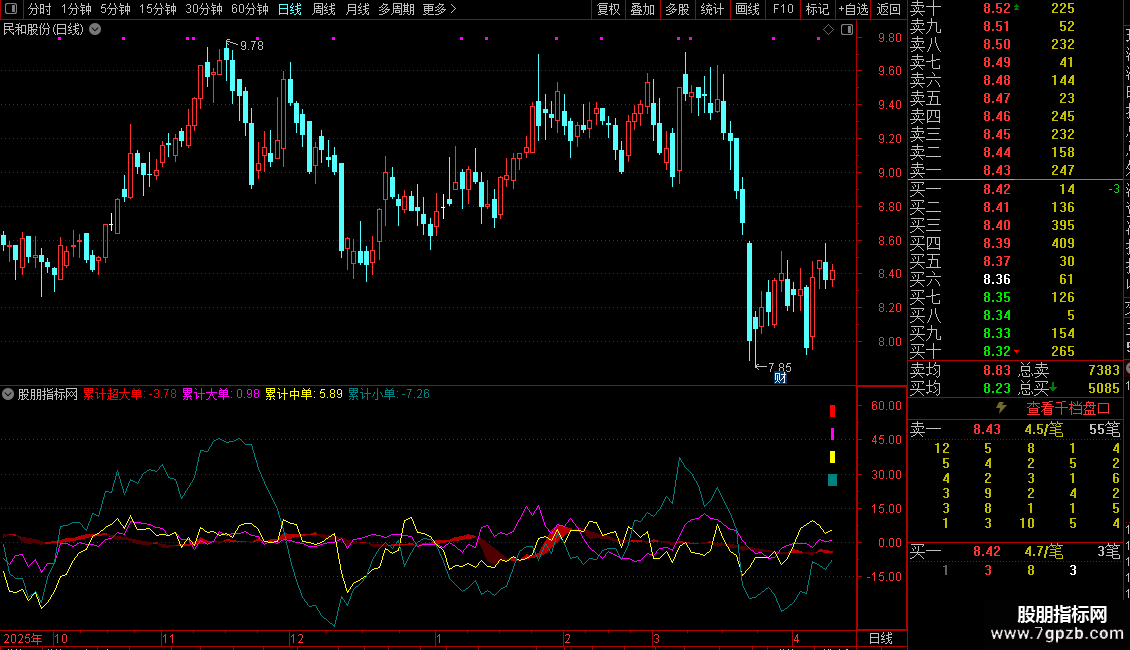Screen dimensions: 1130x650
Task: Click the magenta bar marker in indicator panel
Action: pos(832,434)
